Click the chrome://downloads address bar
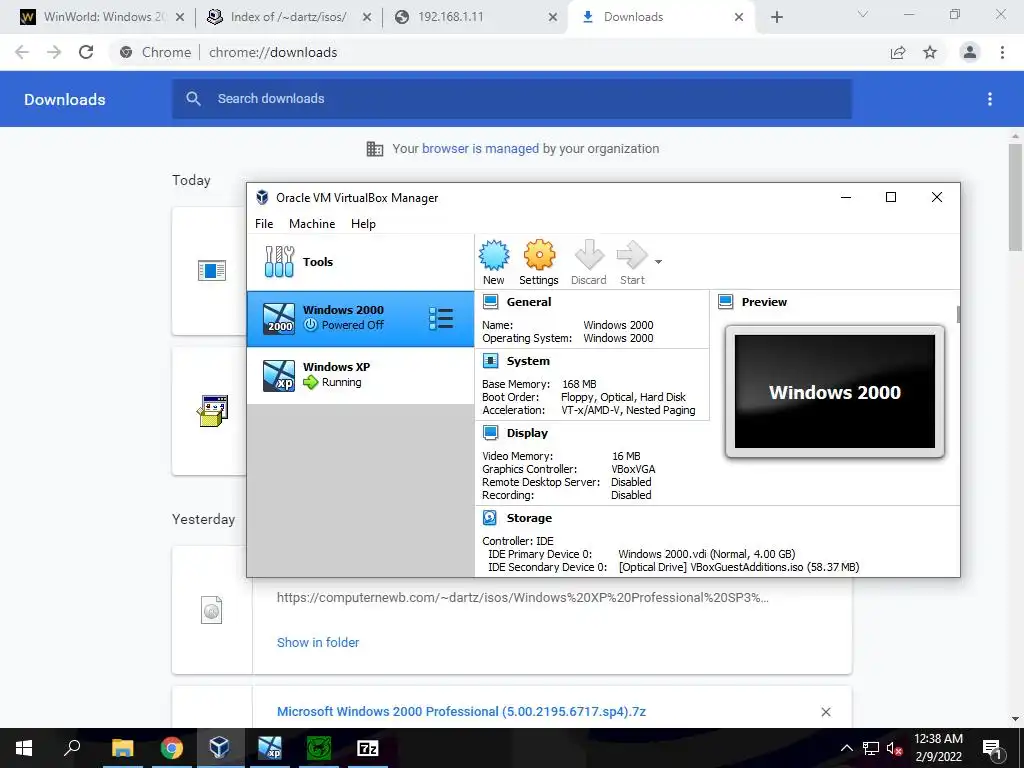The image size is (1024, 768). point(496,52)
